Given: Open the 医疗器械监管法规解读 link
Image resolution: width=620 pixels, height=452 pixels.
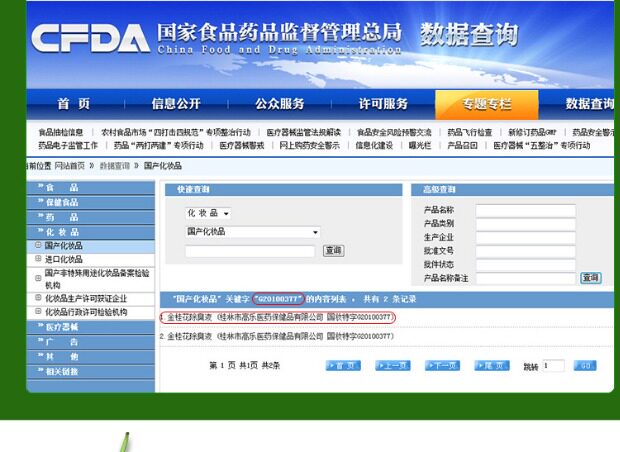Looking at the screenshot, I should point(303,132).
